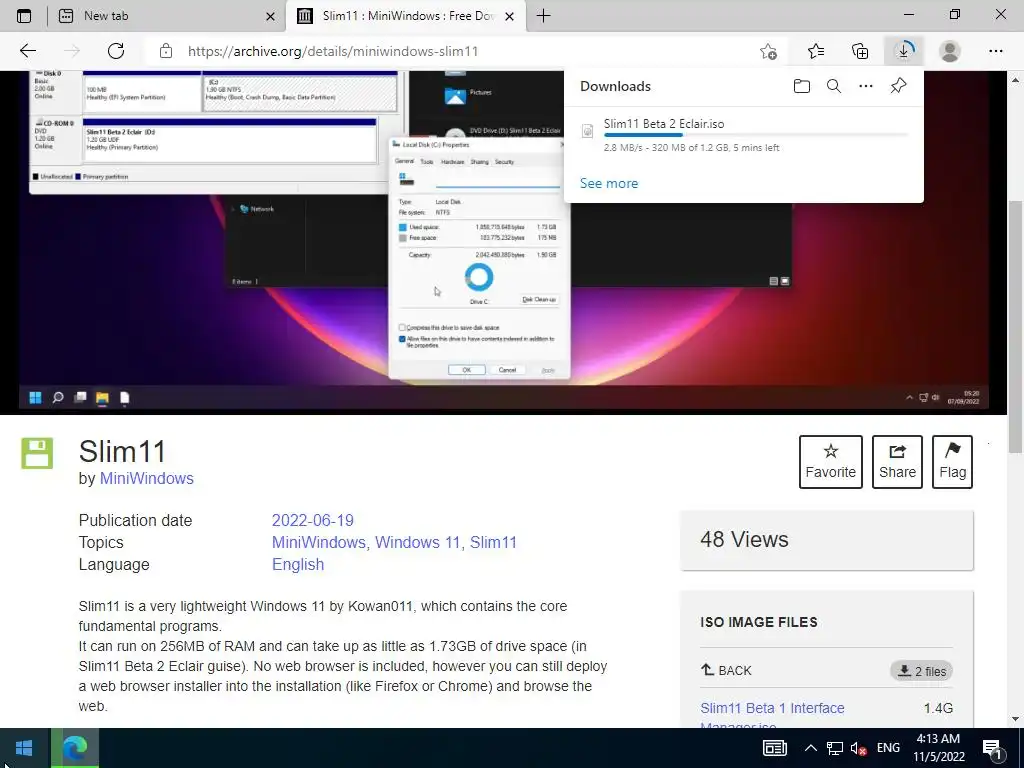Screen dimensions: 1024x768
Task: Open taskbar touch keyboard icon
Action: pyautogui.click(x=775, y=748)
